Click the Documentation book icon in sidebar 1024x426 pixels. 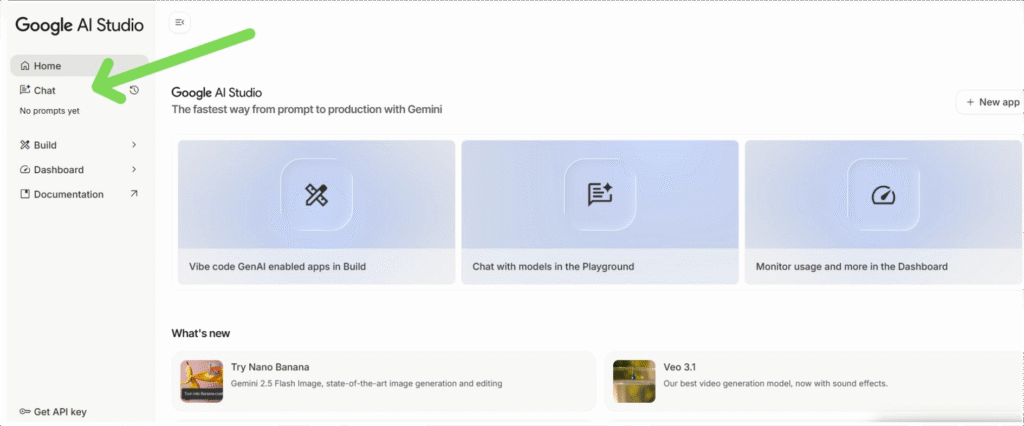point(25,194)
